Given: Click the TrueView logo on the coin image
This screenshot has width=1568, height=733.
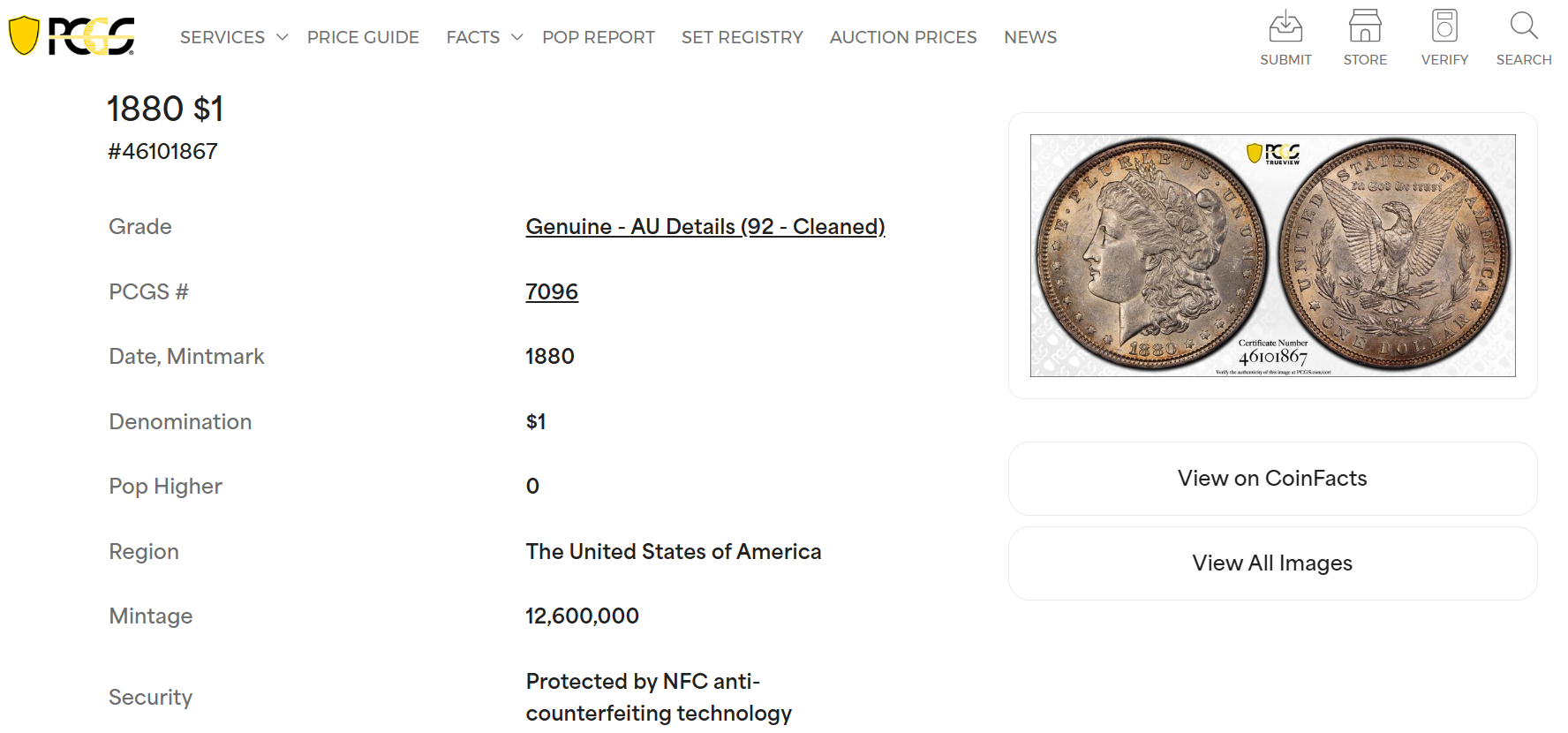Looking at the screenshot, I should (1273, 154).
